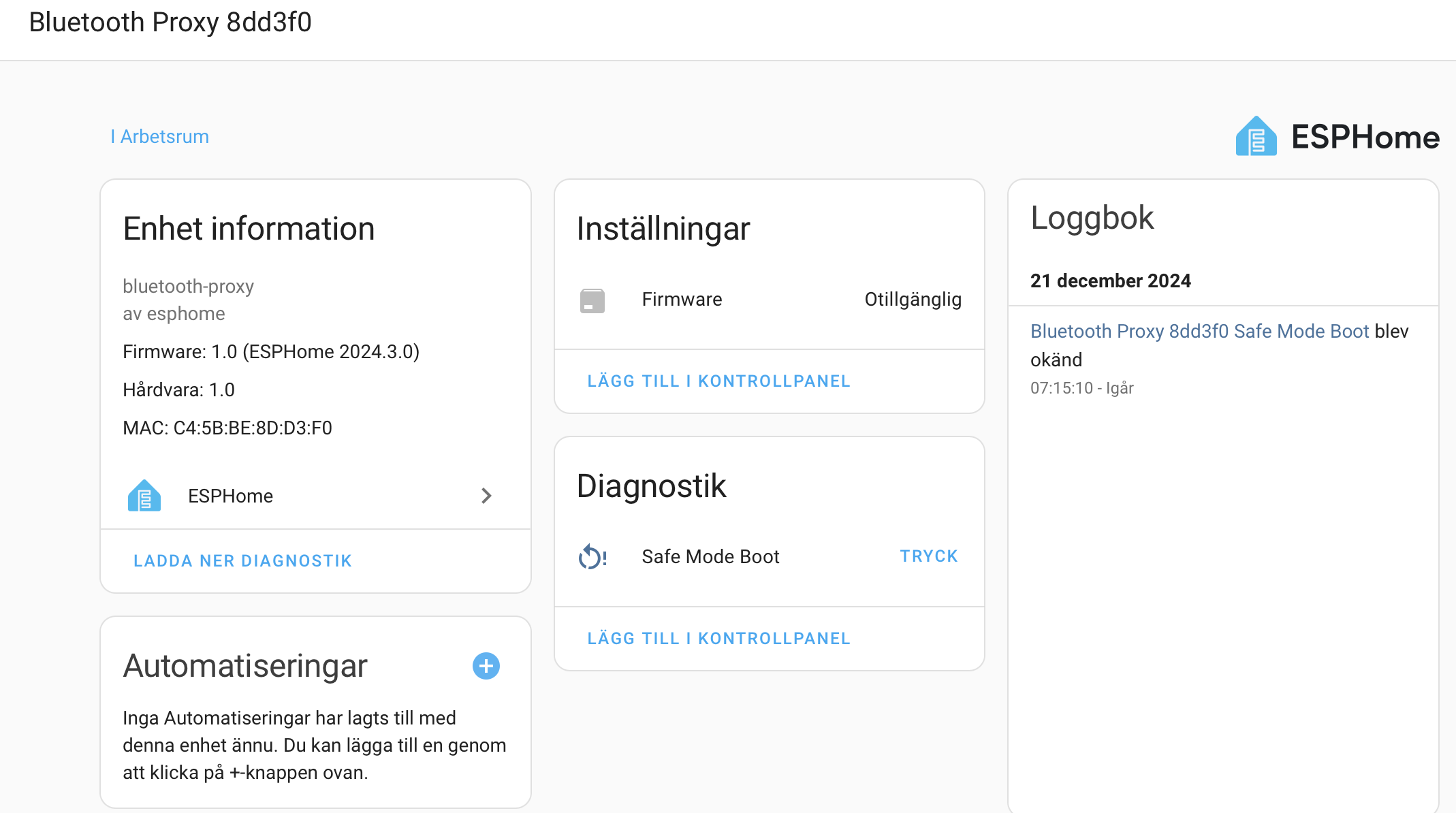The image size is (1456, 813).
Task: Add Diagnostik entities to kontrollpanel
Action: point(718,639)
